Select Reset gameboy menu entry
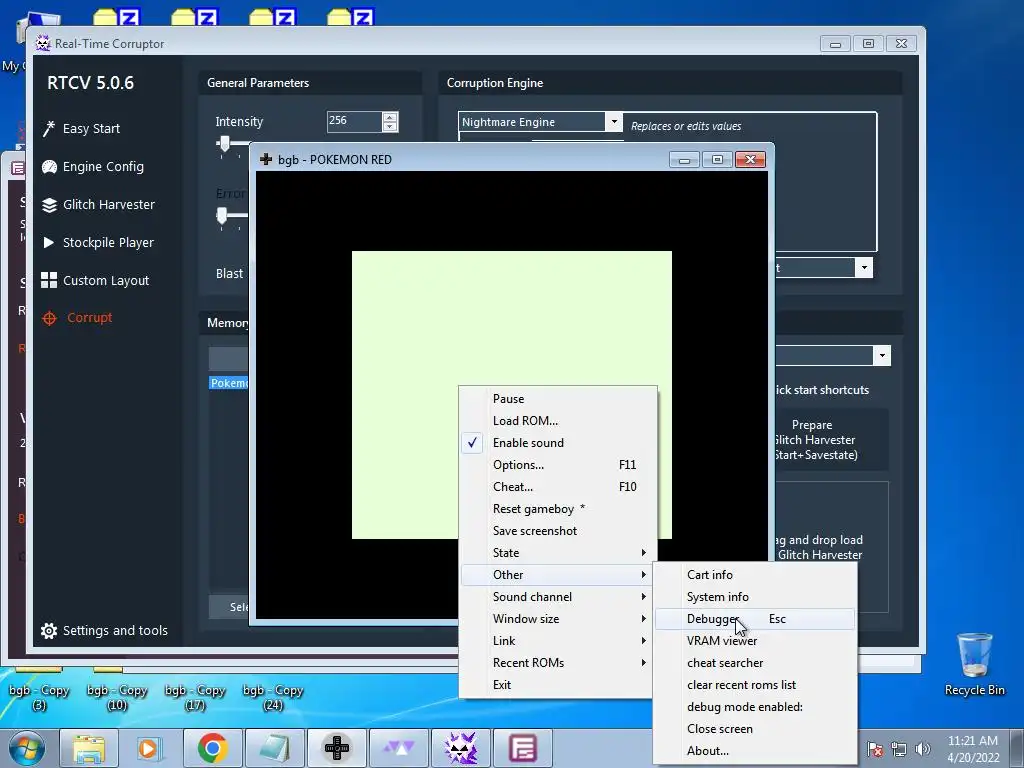 [x=556, y=509]
